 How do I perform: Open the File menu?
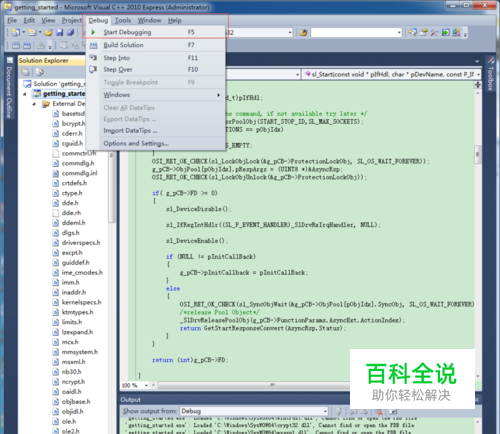tap(12, 20)
